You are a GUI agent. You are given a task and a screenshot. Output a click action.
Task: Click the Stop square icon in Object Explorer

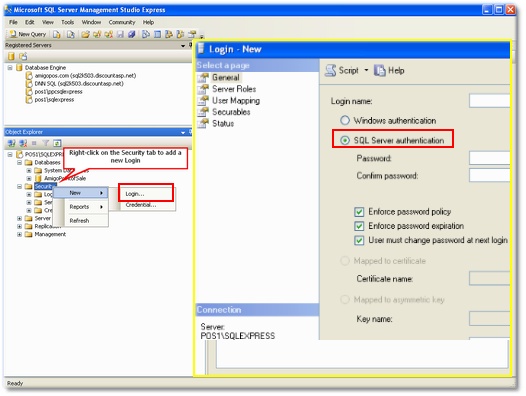34,143
